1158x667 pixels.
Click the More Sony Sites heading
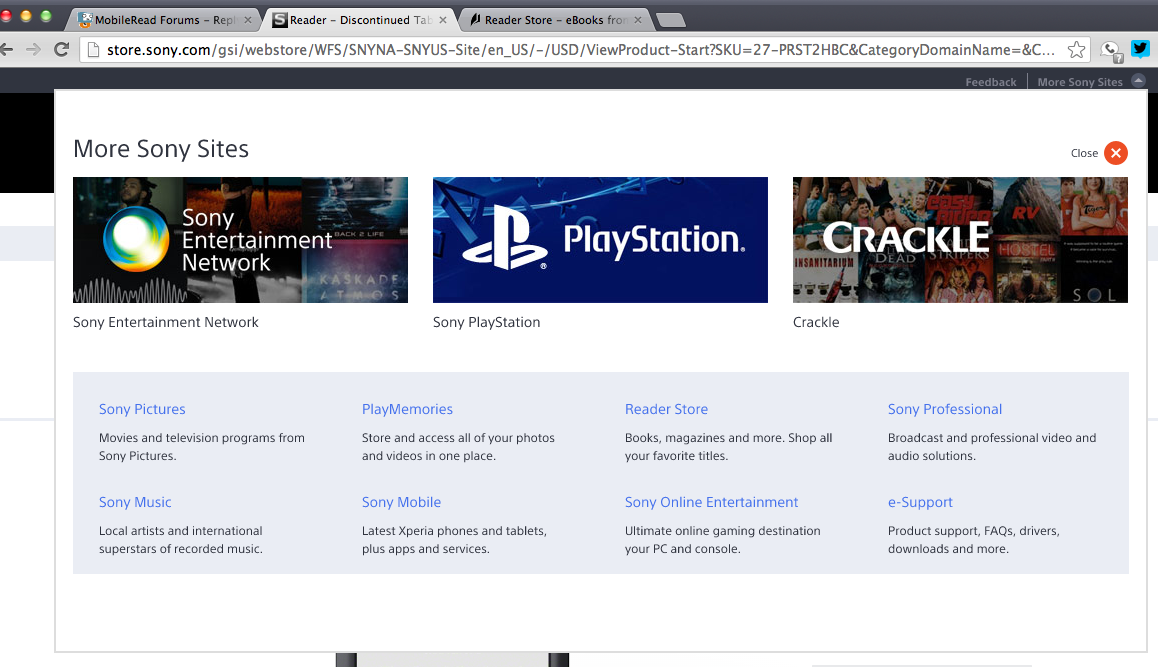(161, 149)
